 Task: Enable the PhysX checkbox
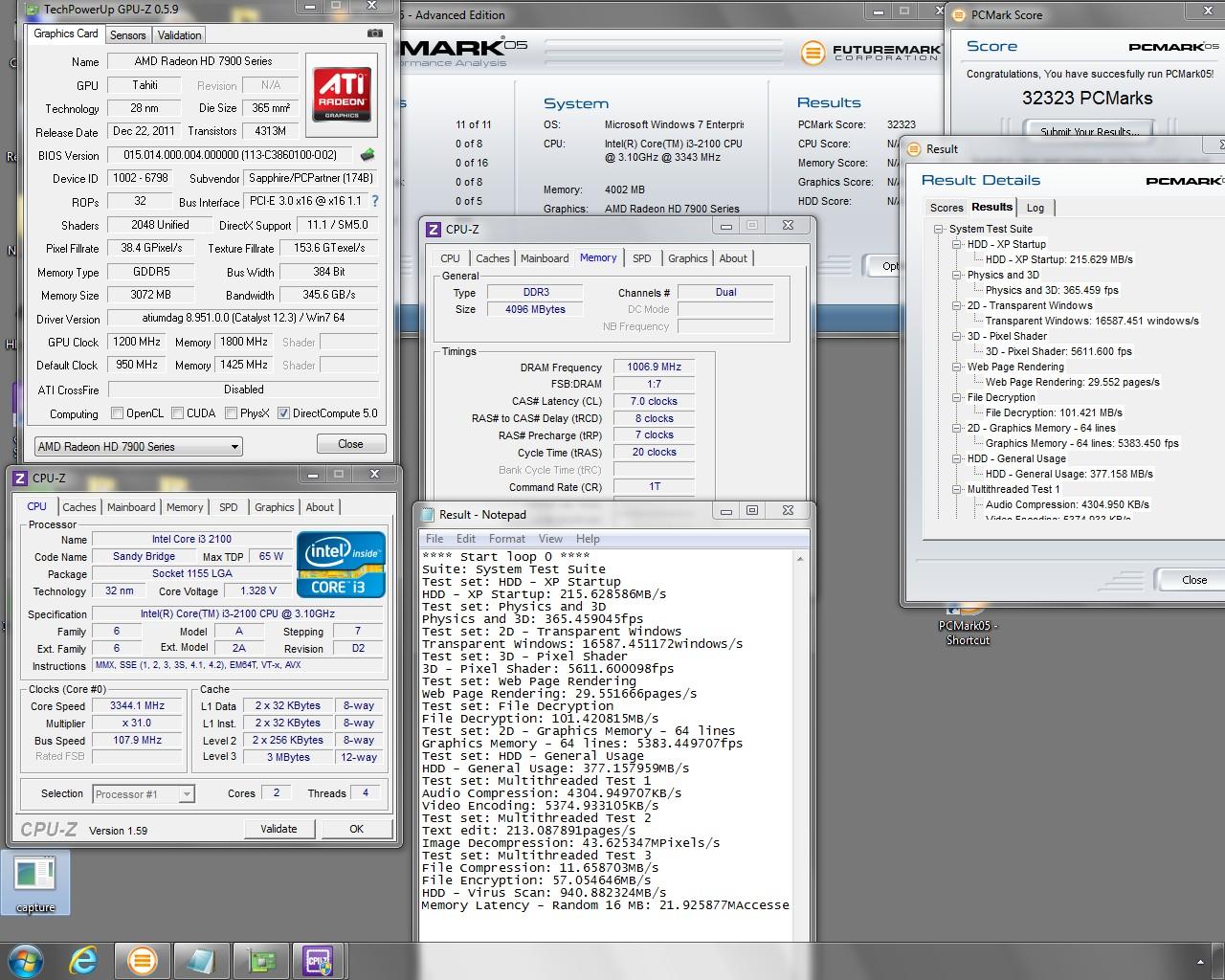click(231, 413)
